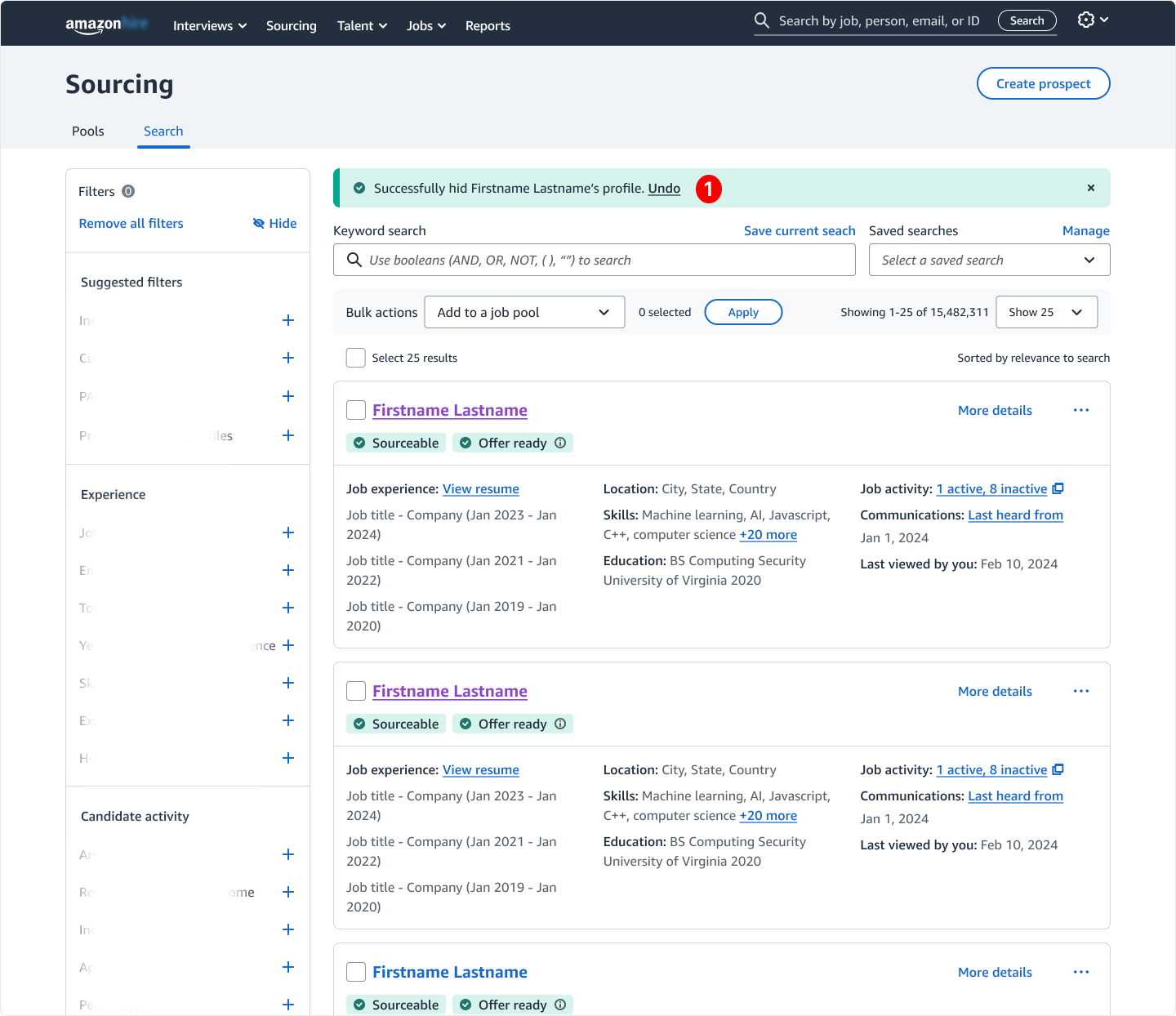Click the Create prospect button

click(x=1043, y=83)
